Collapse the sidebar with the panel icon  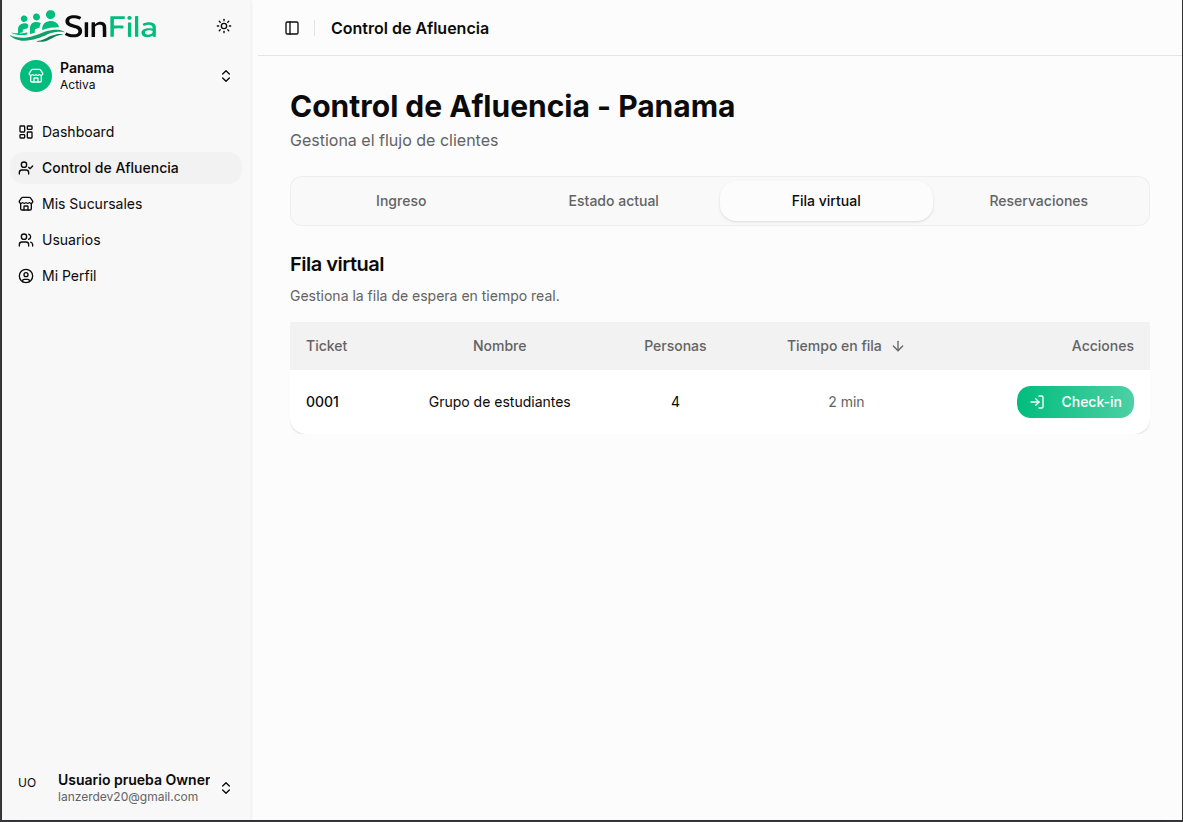(291, 28)
